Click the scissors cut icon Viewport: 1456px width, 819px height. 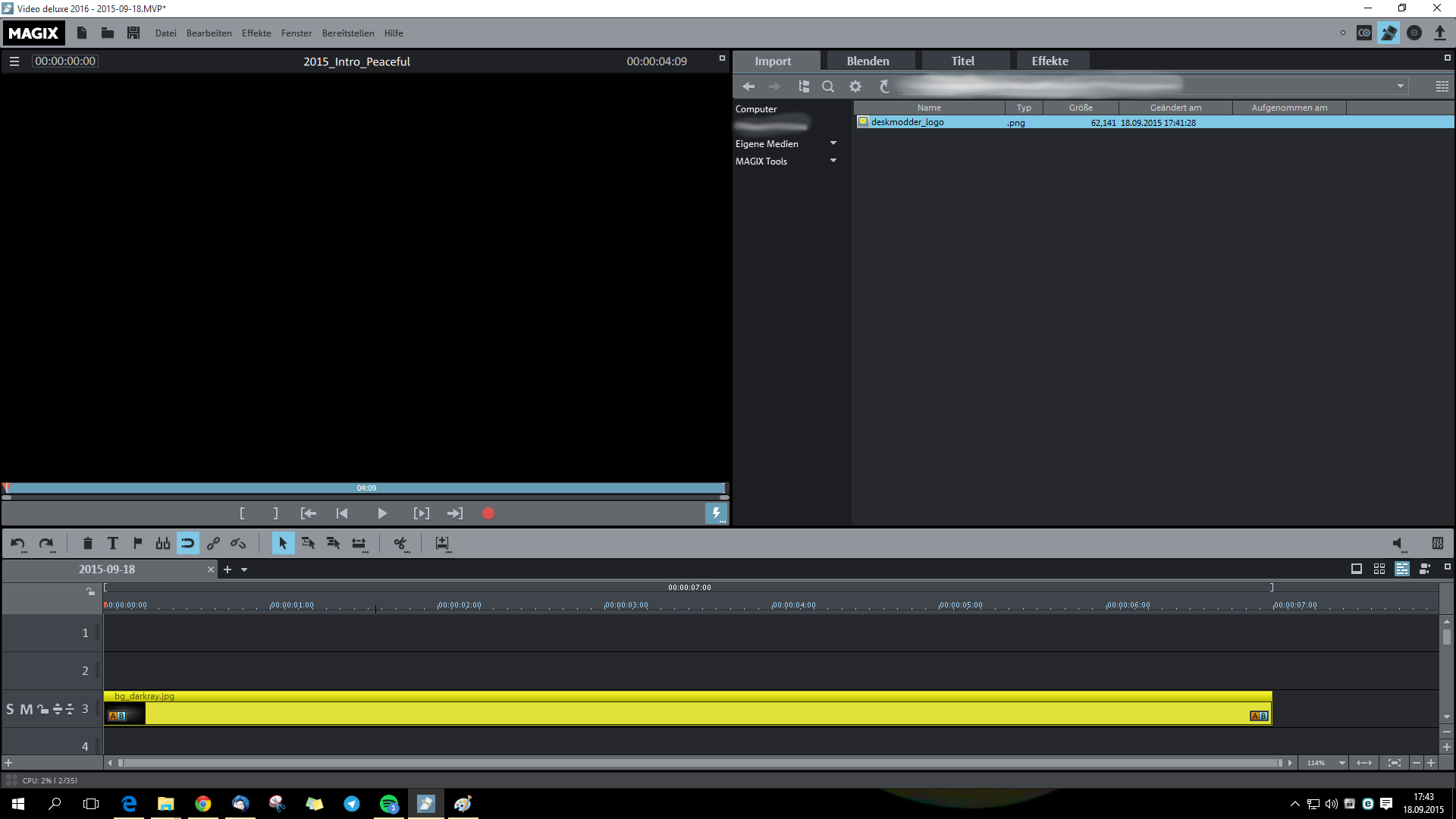(400, 543)
